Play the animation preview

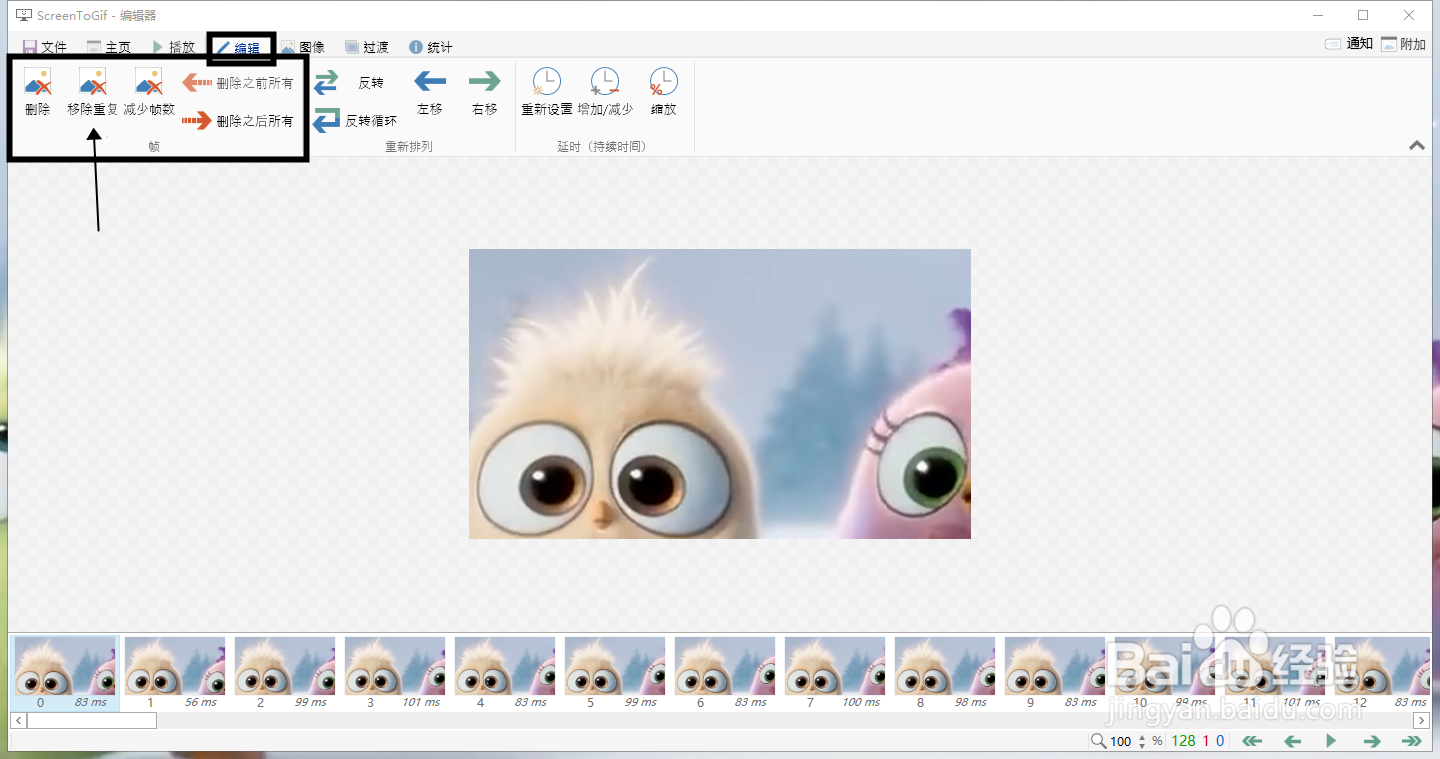click(1331, 741)
